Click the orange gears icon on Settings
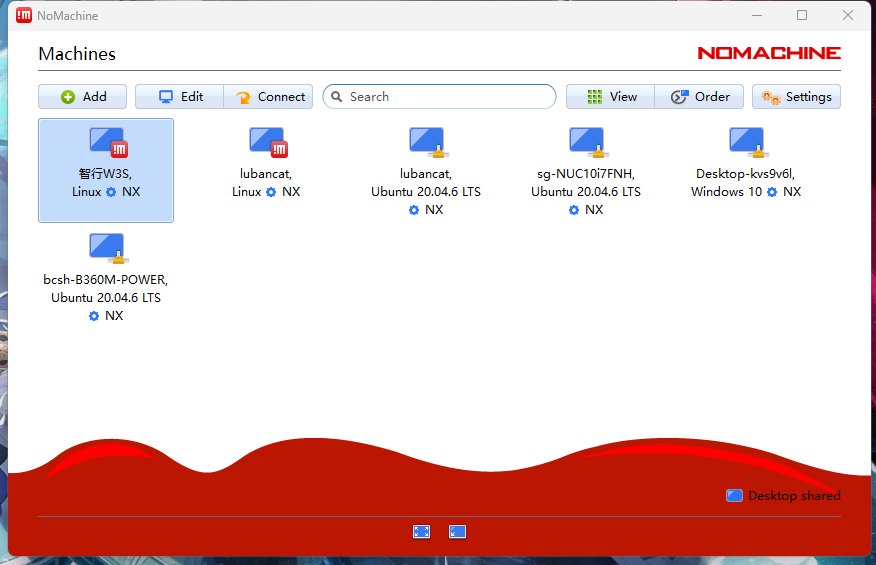This screenshot has height=565, width=876. [772, 97]
